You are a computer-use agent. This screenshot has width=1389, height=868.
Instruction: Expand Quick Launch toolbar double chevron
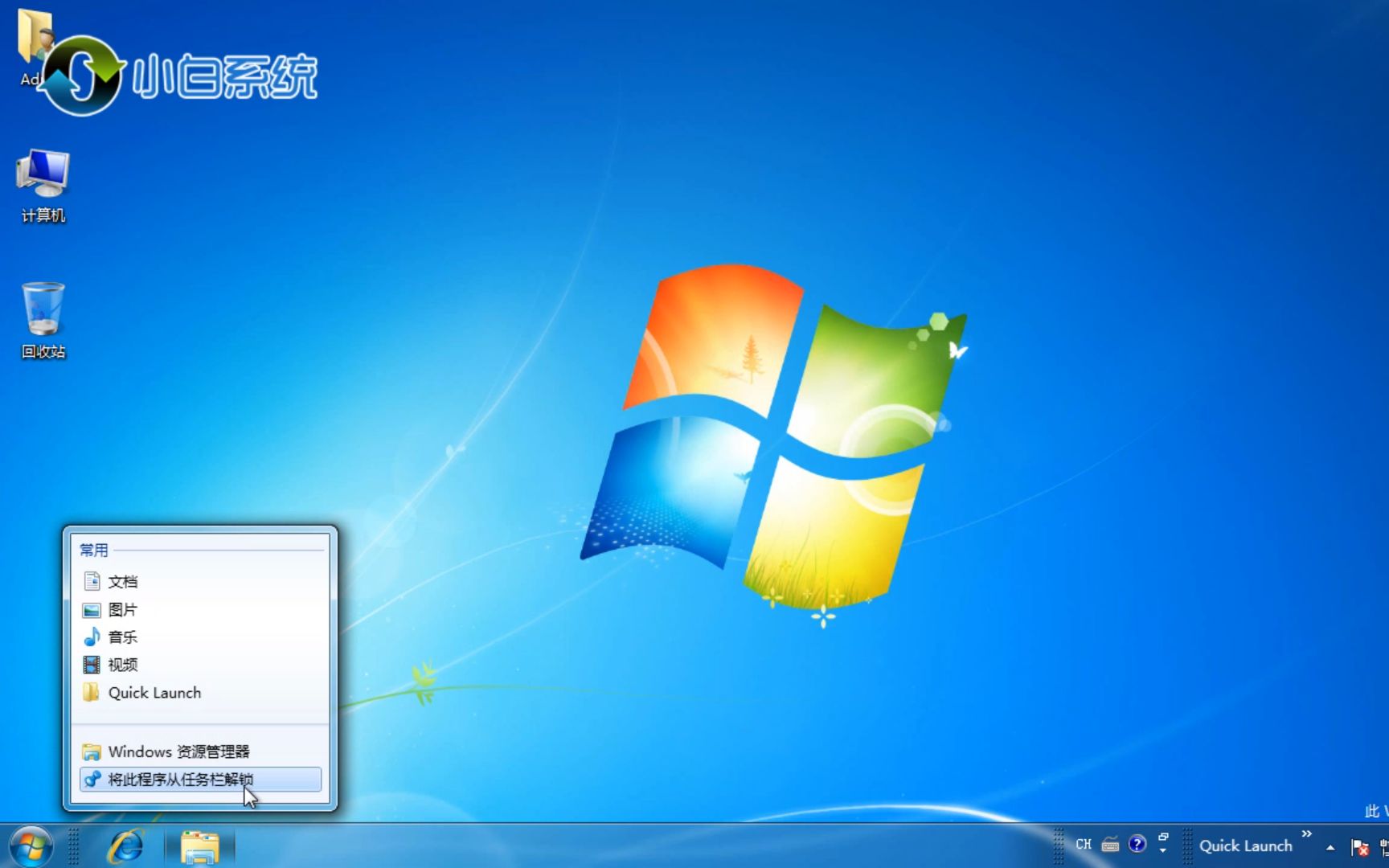pos(1307,834)
